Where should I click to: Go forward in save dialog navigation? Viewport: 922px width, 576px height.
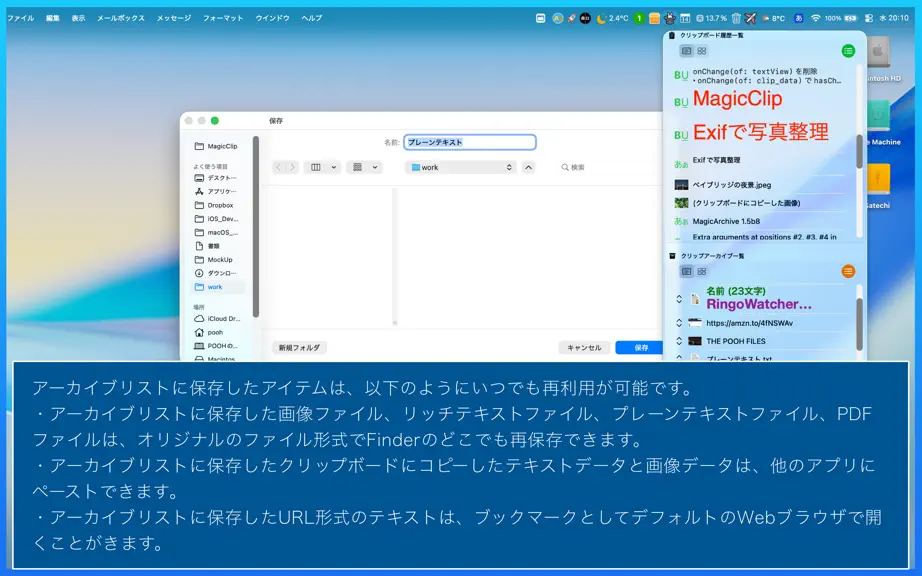coord(292,168)
